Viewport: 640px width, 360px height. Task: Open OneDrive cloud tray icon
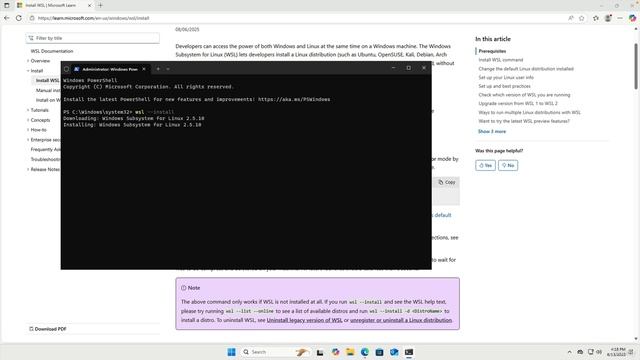pyautogui.click(x=580, y=352)
